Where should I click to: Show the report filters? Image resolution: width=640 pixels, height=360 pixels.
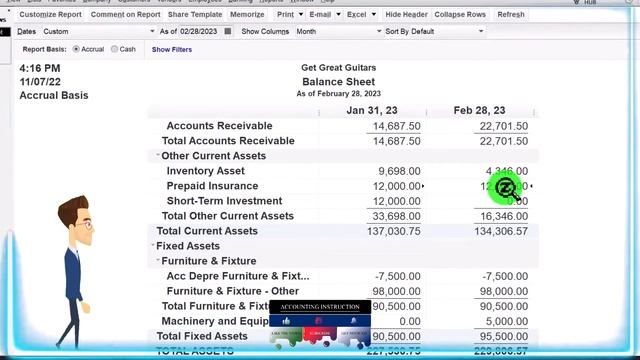tap(172, 49)
